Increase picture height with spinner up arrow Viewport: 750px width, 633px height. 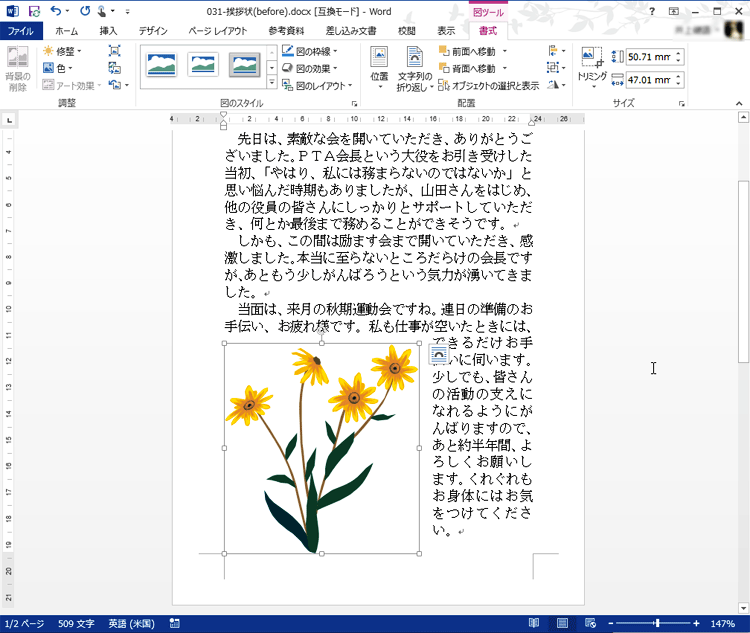click(678, 53)
